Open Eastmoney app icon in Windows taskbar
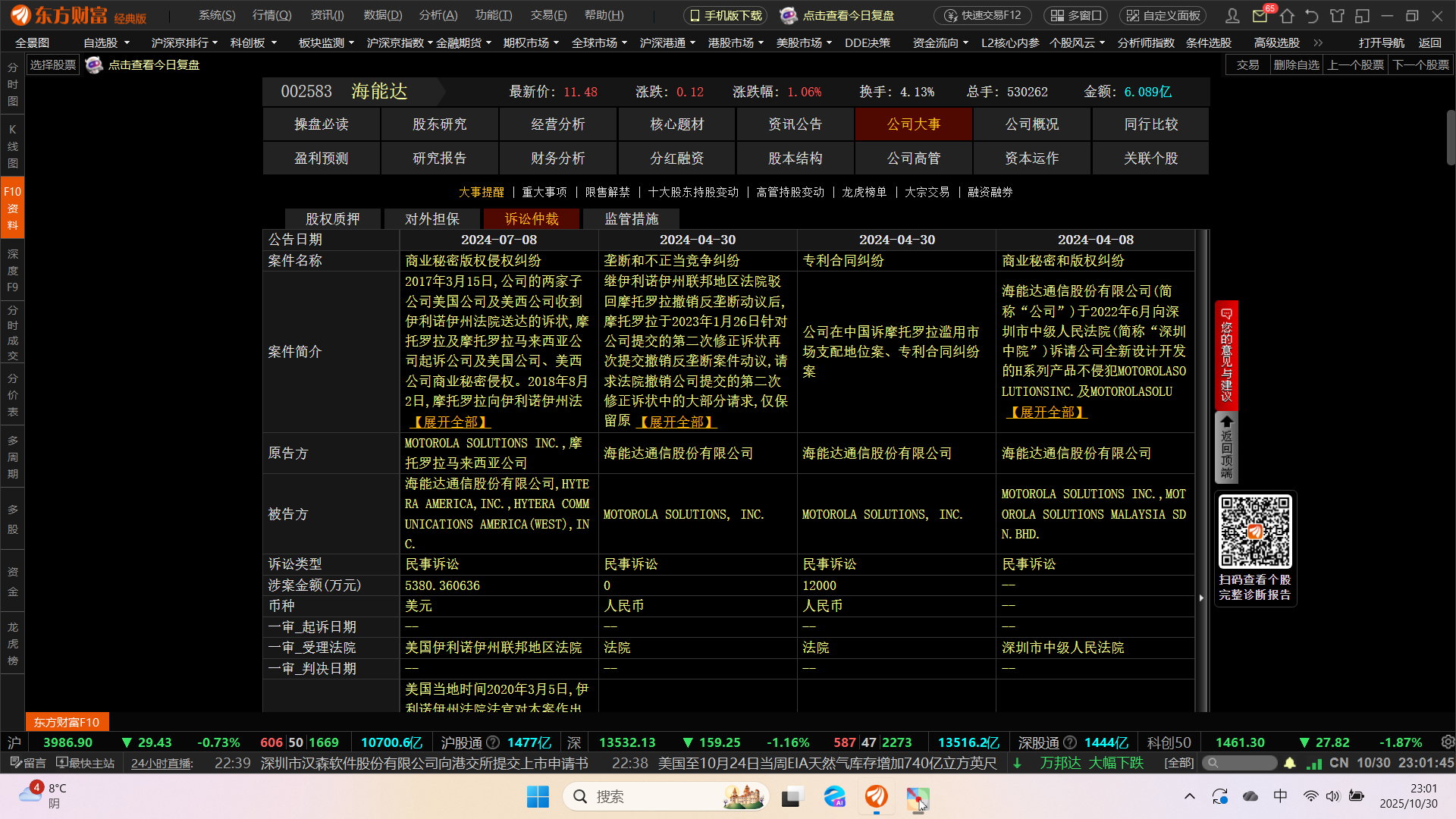 click(x=876, y=796)
